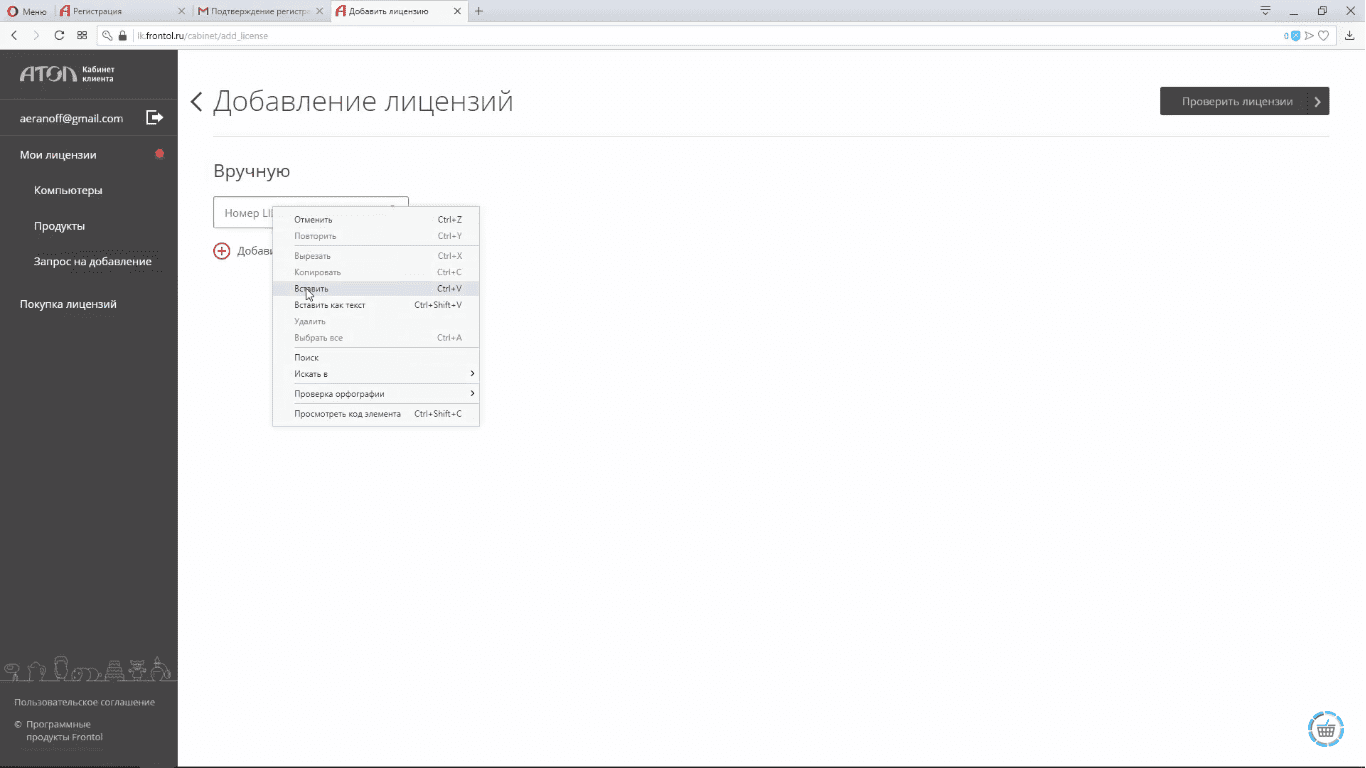Image resolution: width=1366 pixels, height=768 pixels.
Task: Click the red plus add-license icon
Action: (222, 251)
